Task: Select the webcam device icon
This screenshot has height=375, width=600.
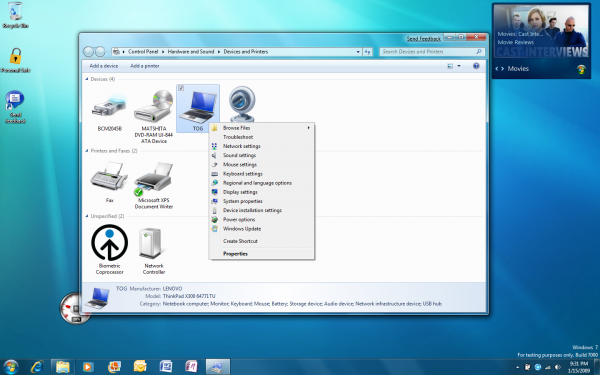Action: [x=242, y=104]
